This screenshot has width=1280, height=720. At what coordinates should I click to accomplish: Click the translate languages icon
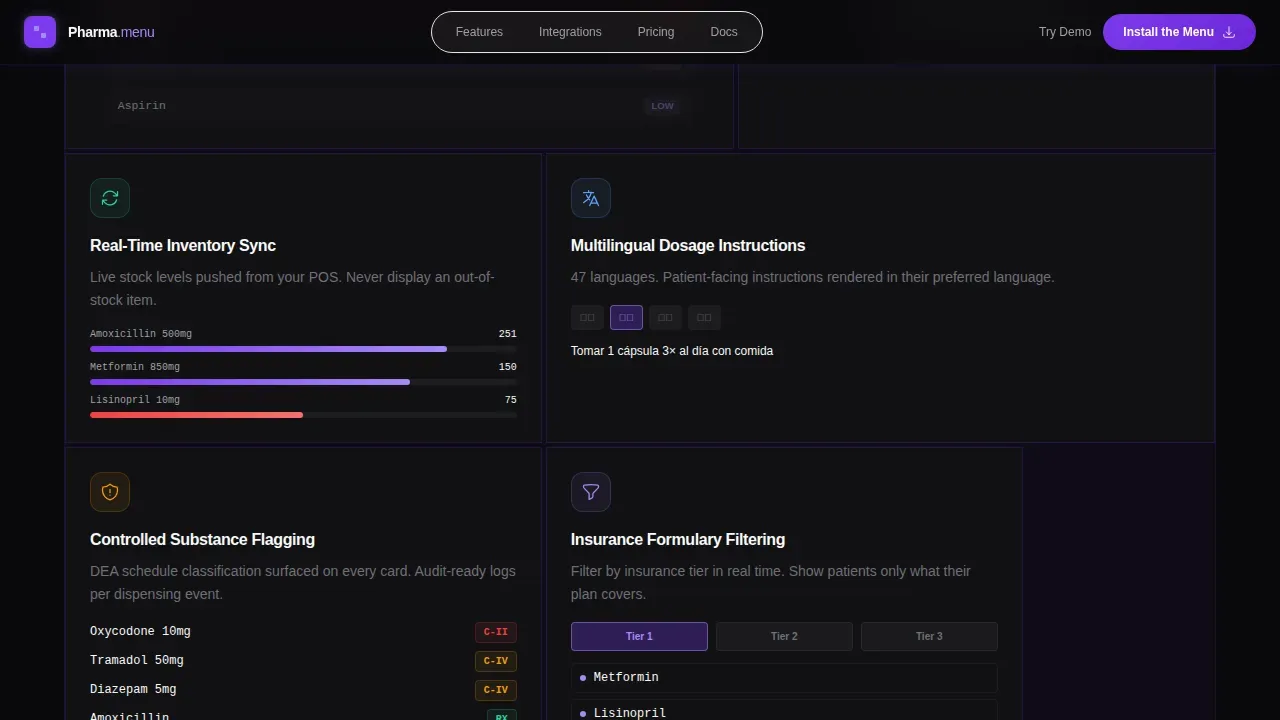[x=591, y=198]
